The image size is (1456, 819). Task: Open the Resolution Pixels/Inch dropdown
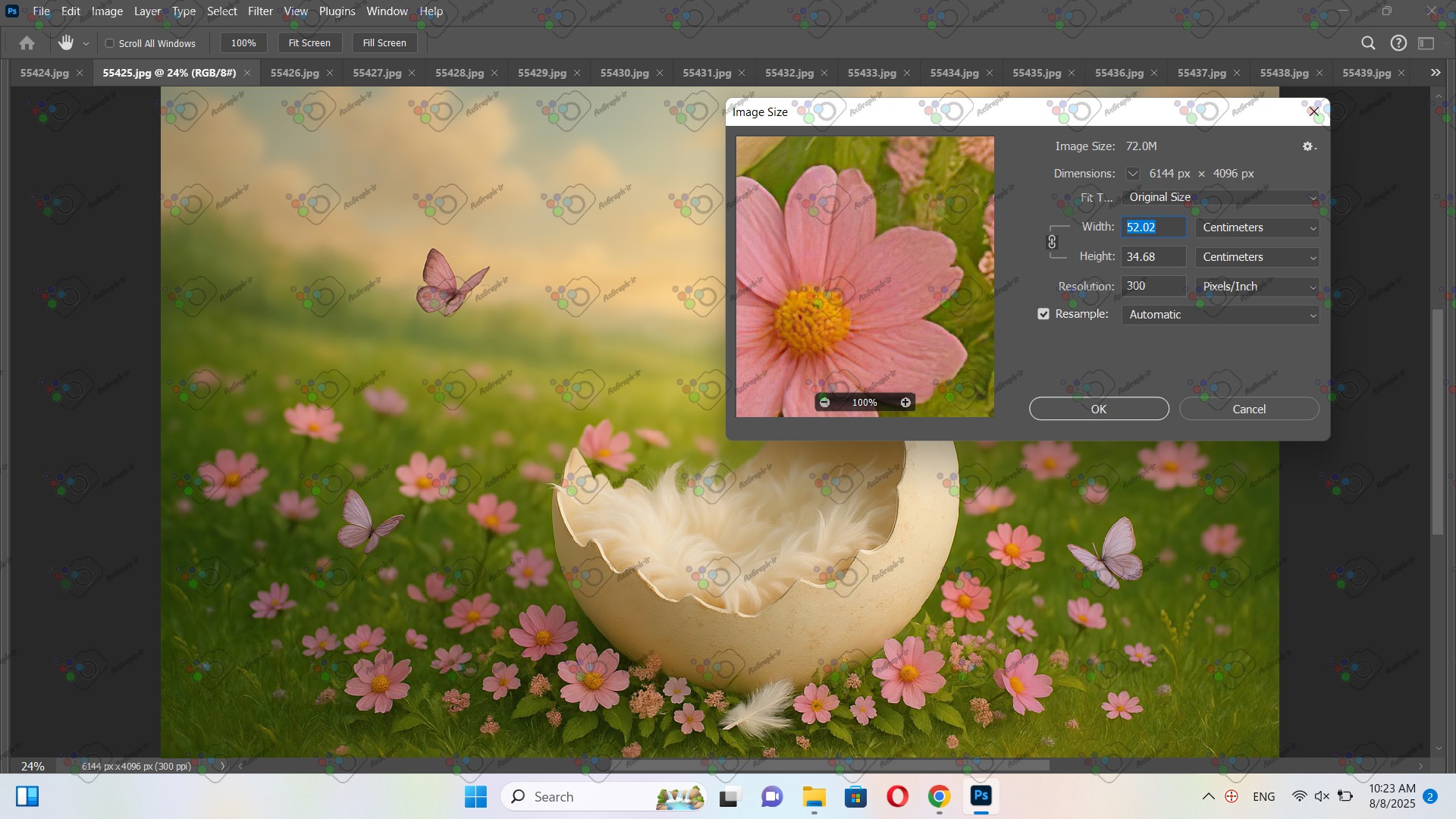coord(1257,287)
